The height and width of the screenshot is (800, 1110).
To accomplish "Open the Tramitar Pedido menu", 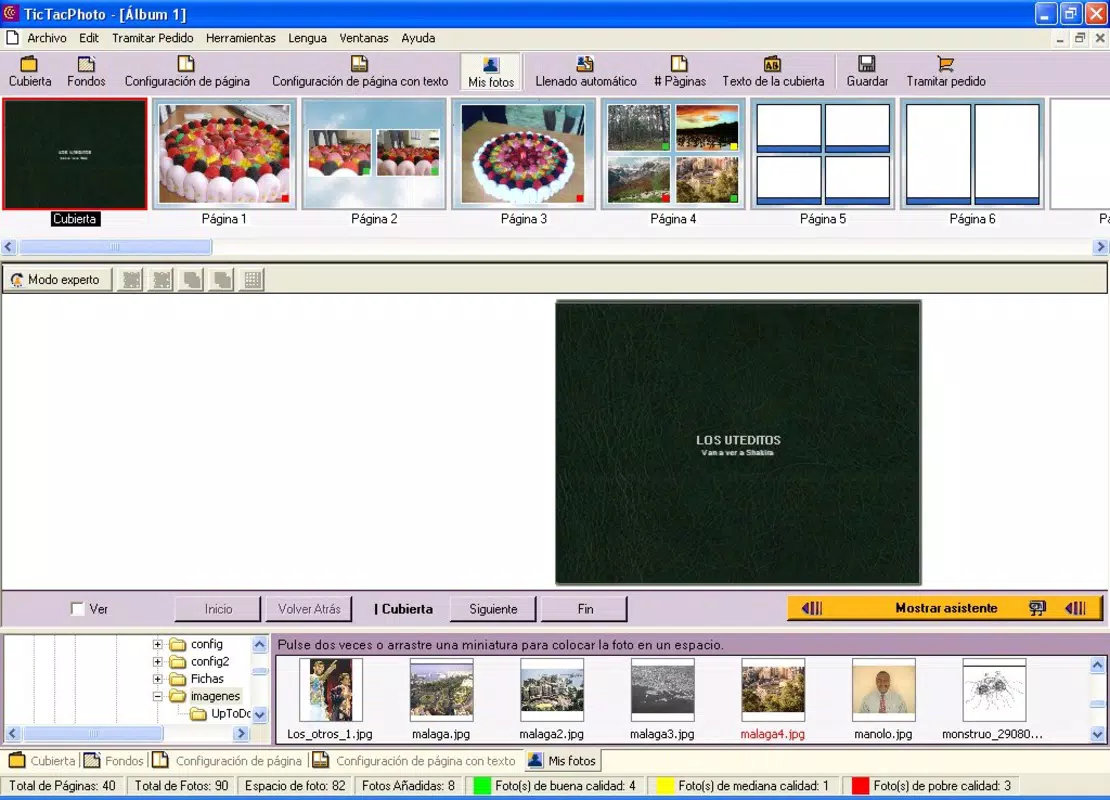I will [x=152, y=38].
